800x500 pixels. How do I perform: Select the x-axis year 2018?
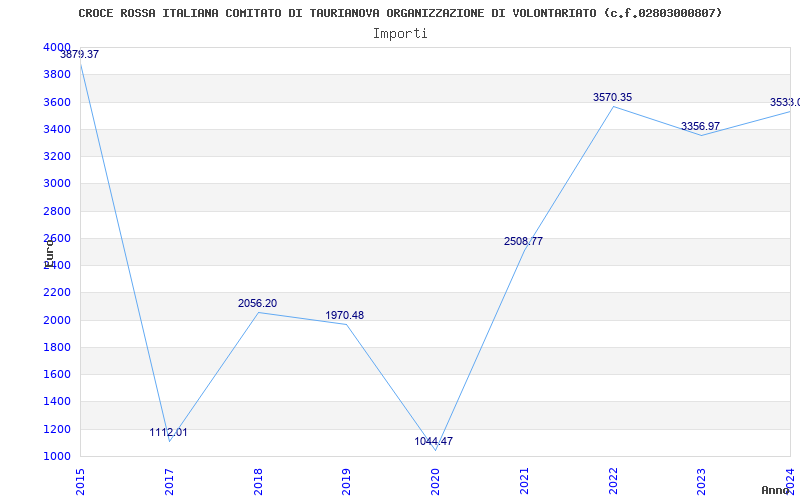(x=258, y=482)
